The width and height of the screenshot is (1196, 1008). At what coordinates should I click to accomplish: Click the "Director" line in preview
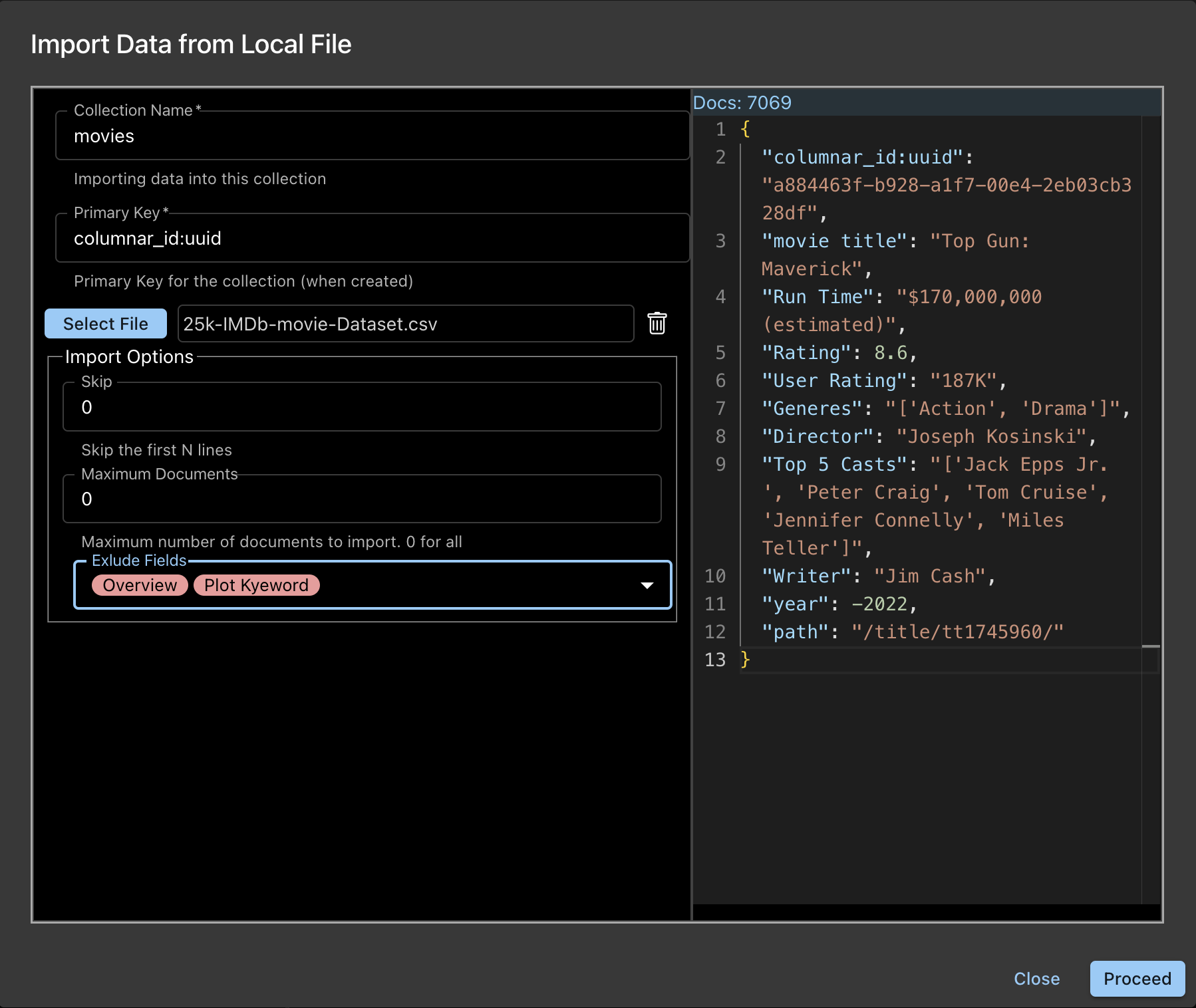click(x=929, y=436)
